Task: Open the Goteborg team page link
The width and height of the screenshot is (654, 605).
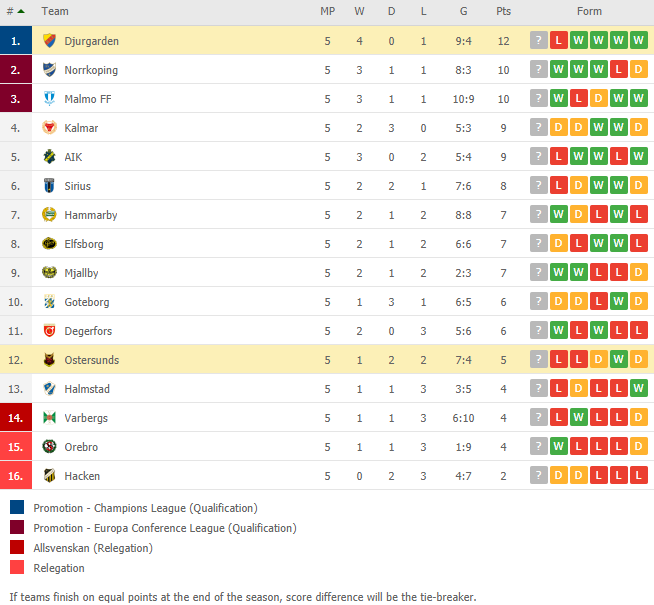Action: (87, 302)
